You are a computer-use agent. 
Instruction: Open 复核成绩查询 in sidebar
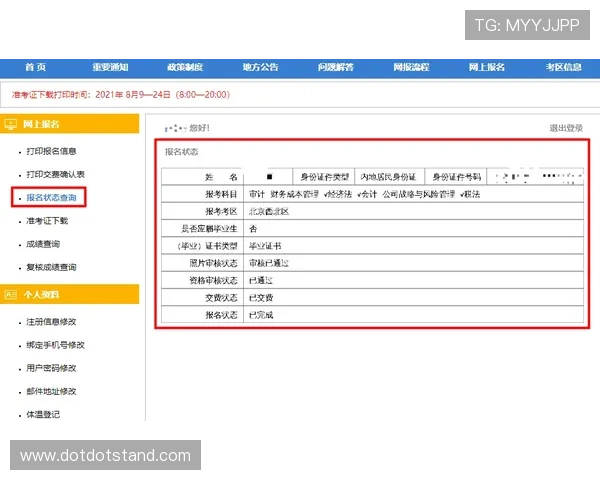coord(51,267)
